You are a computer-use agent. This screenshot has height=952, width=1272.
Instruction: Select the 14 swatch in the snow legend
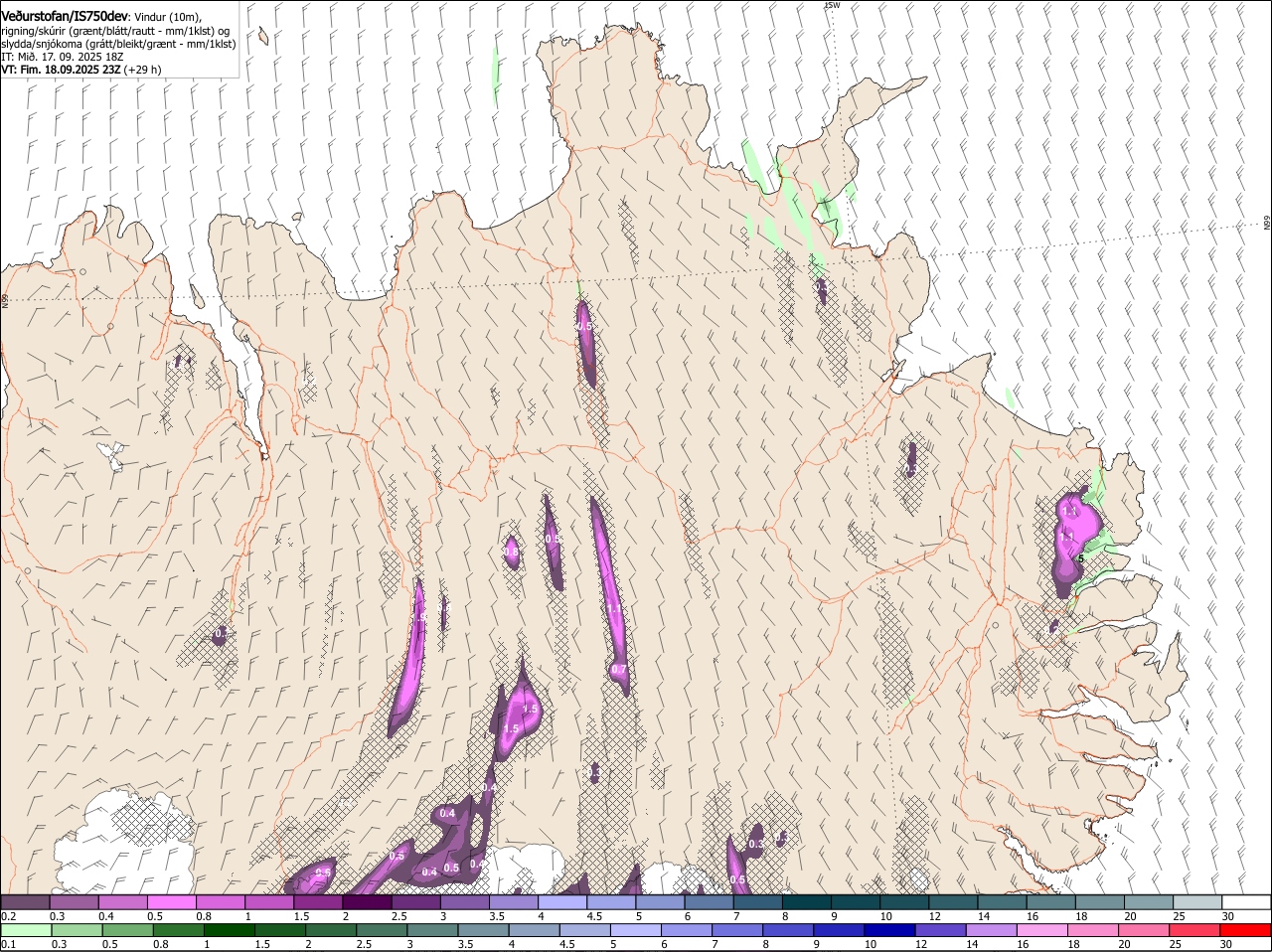pyautogui.click(x=1003, y=901)
